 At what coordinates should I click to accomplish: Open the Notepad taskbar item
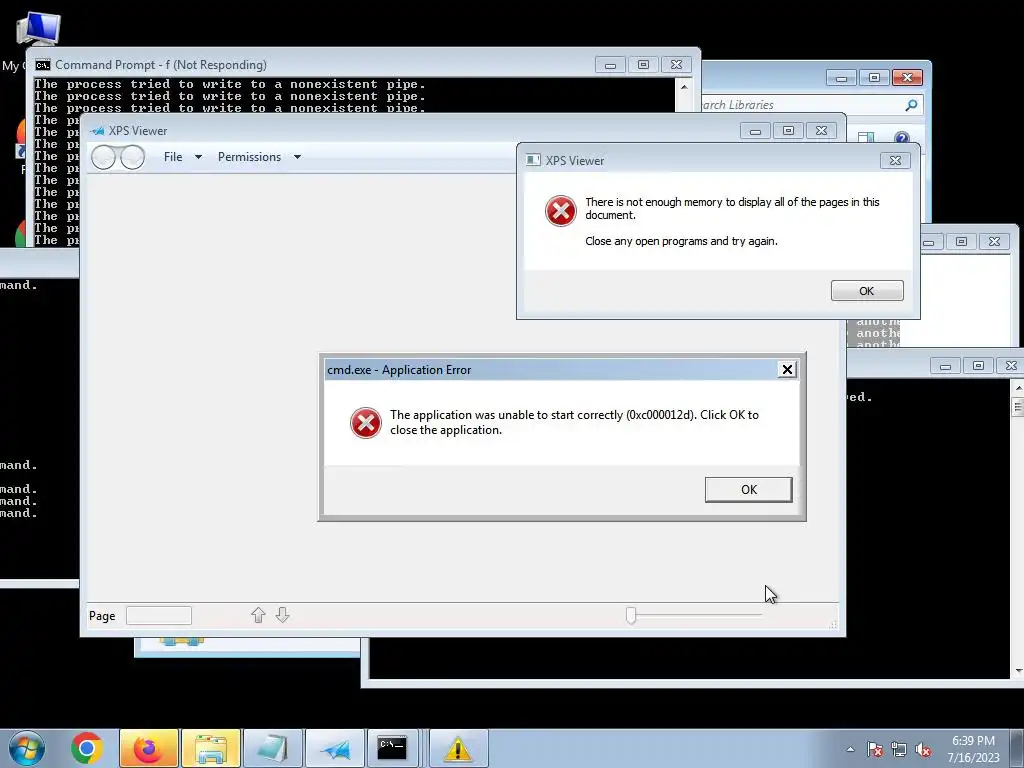click(272, 748)
